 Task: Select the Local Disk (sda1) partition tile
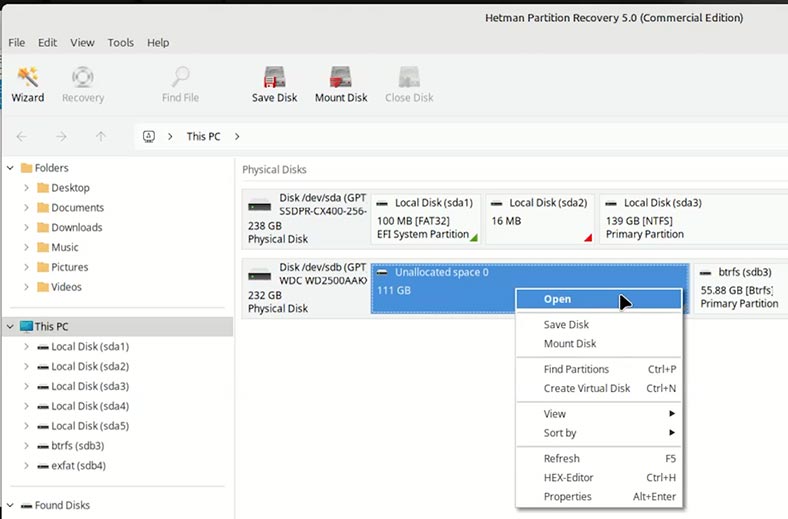(426, 219)
